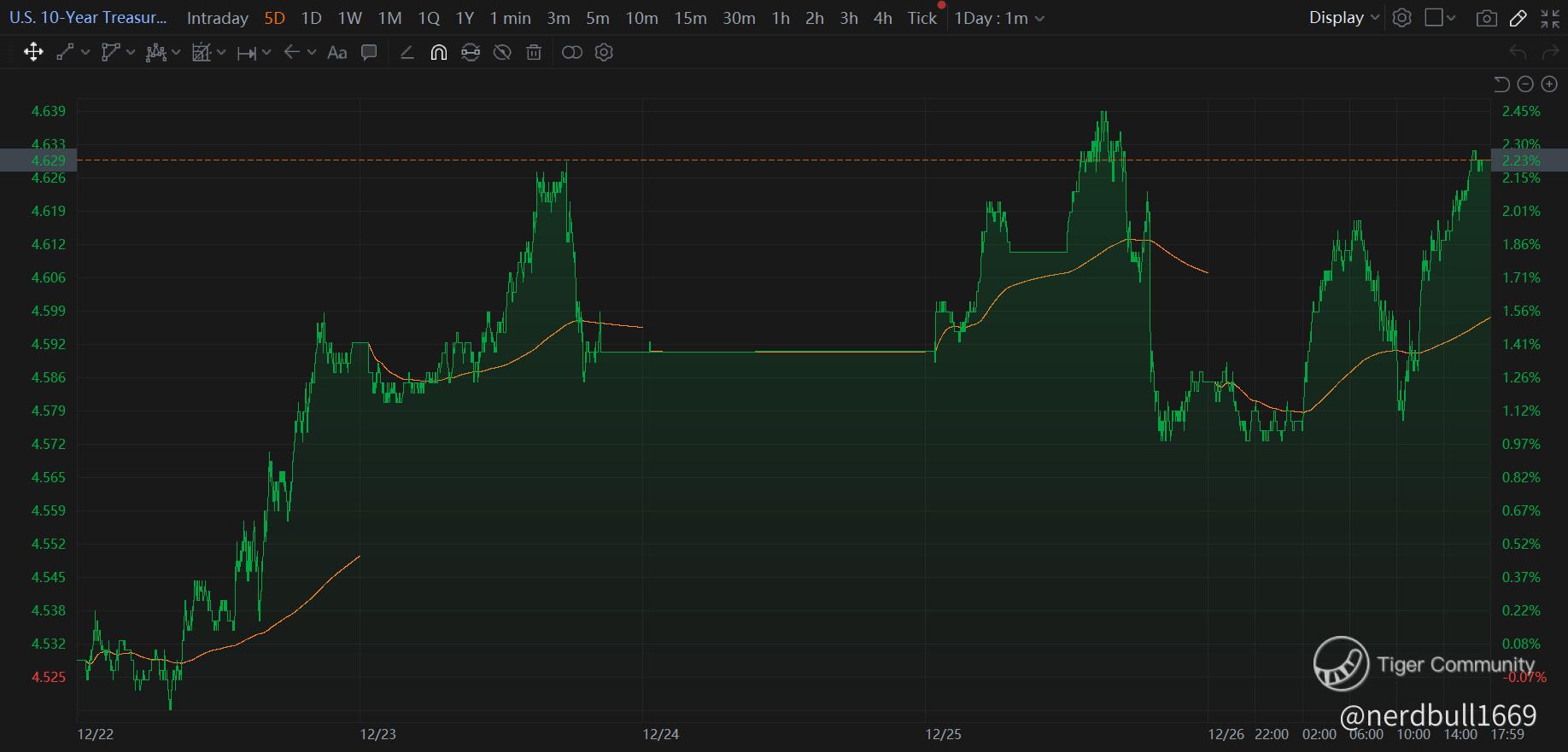Viewport: 1568px width, 752px height.
Task: Open the 1Day : 1m dropdown
Action: pos(999,18)
